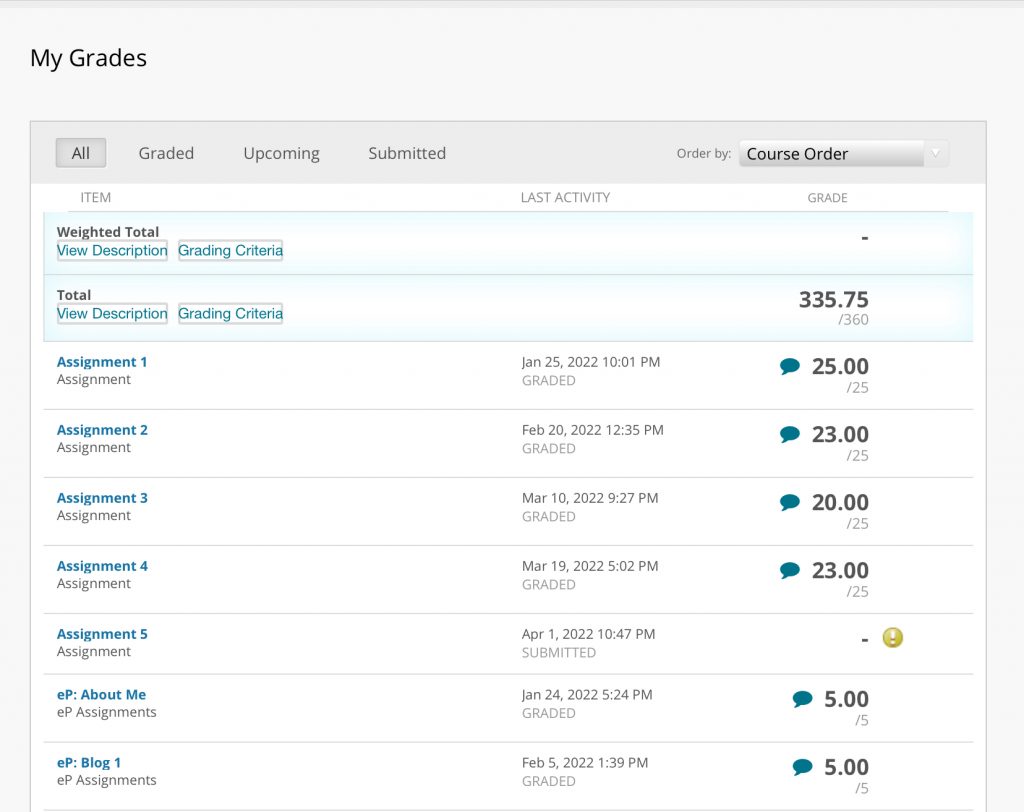Open View Description for the Total row
This screenshot has height=812, width=1024.
point(112,314)
